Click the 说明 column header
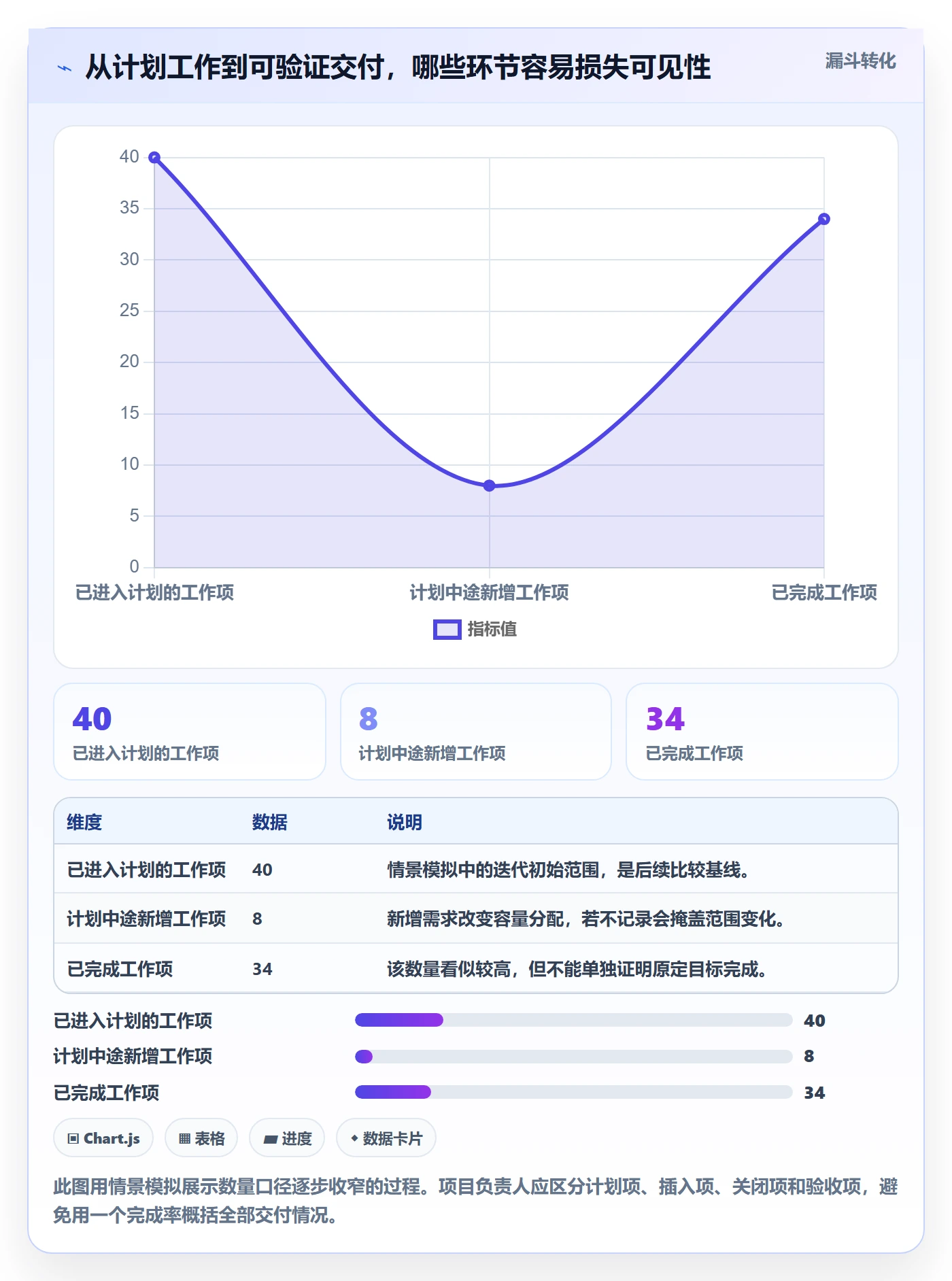The image size is (952, 1281). click(x=405, y=822)
